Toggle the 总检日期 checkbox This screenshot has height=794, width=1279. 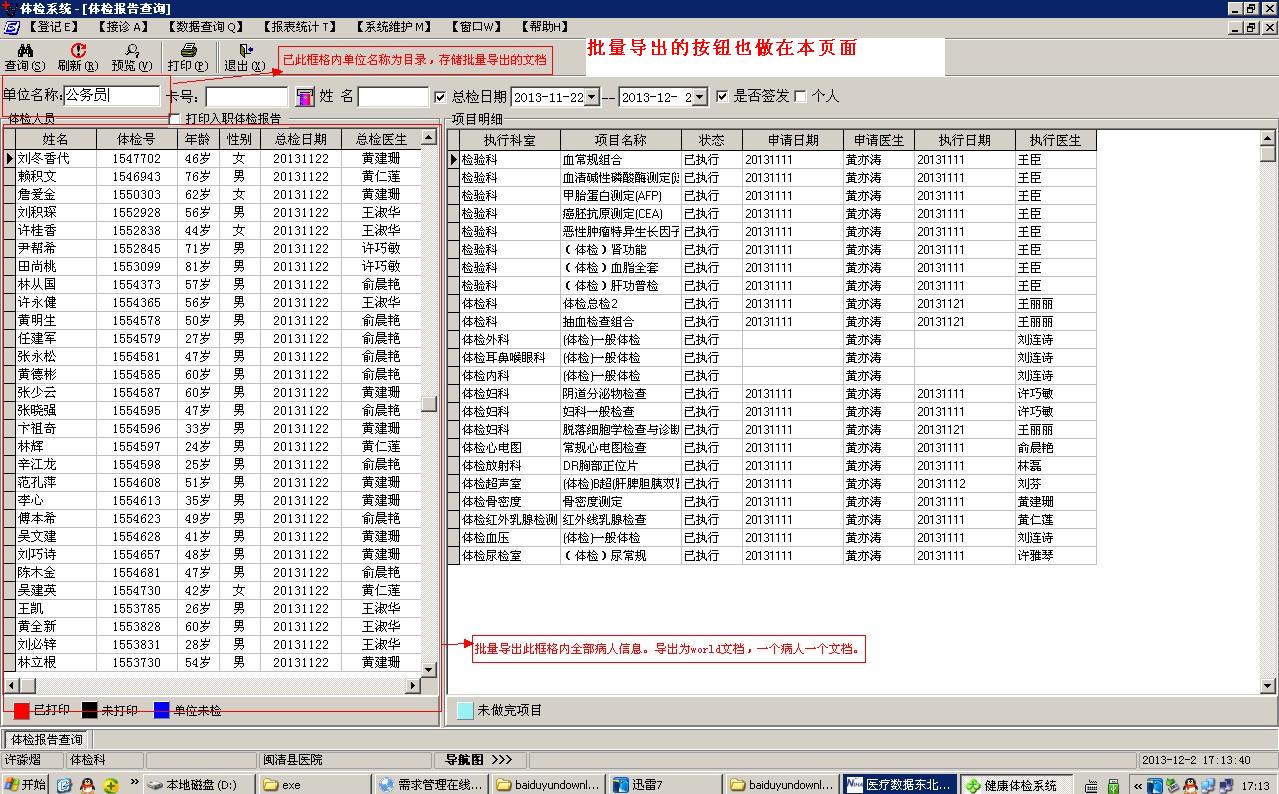coord(441,97)
